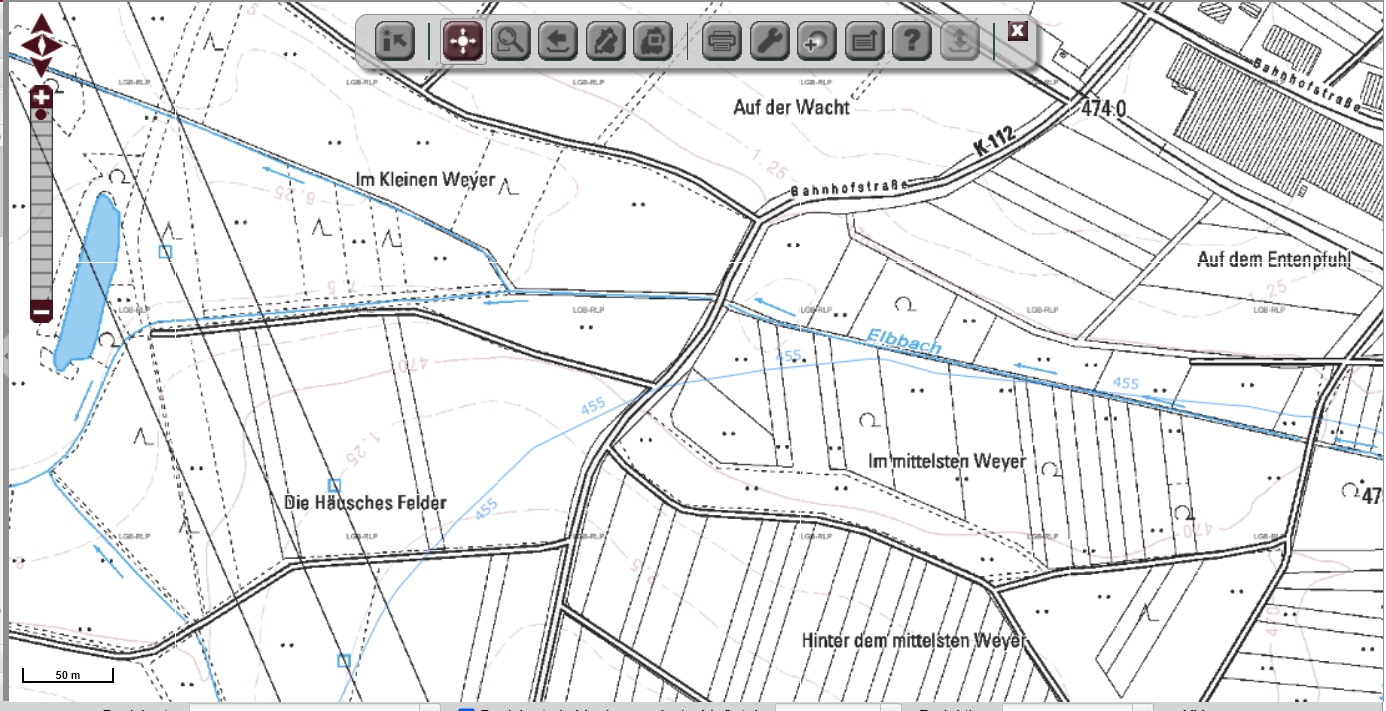
Task: Select the identify feature info tool
Action: (x=395, y=42)
